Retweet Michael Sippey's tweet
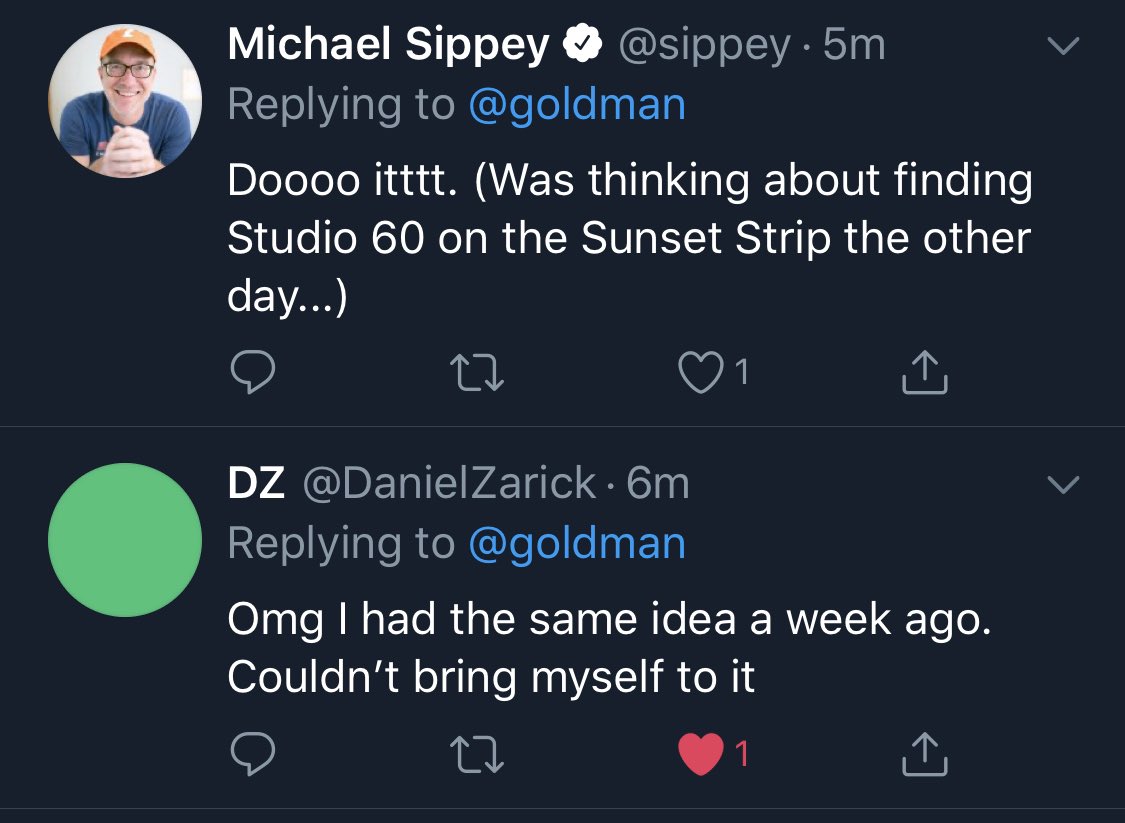 pyautogui.click(x=477, y=372)
